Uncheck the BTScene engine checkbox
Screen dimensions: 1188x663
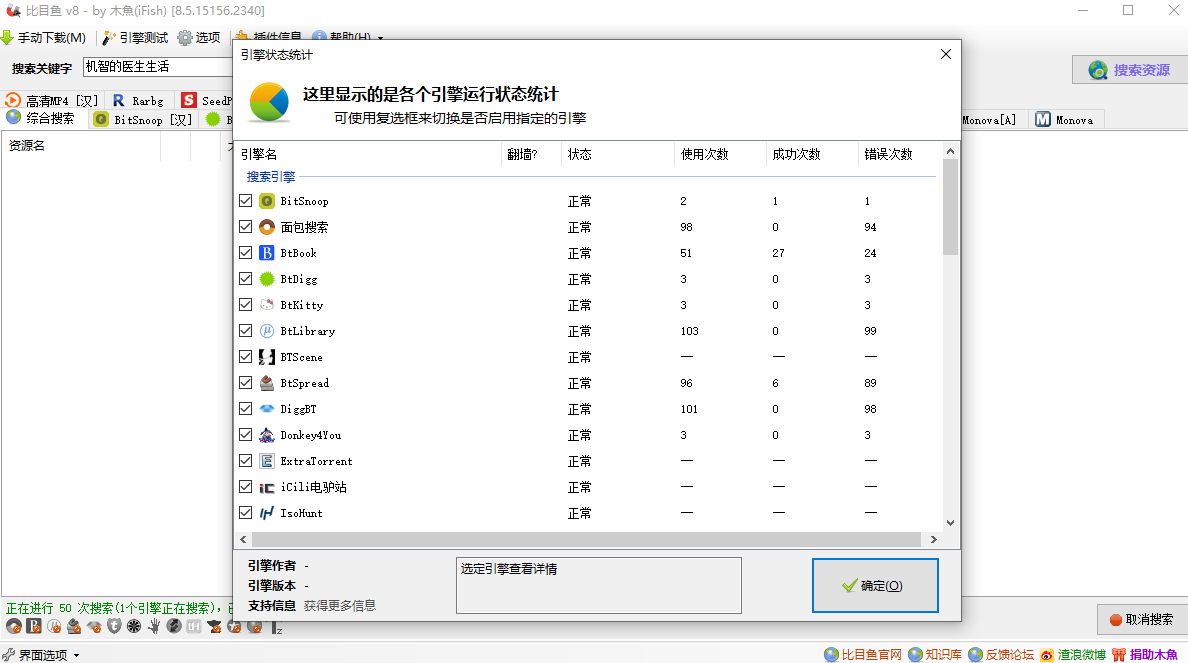(245, 357)
